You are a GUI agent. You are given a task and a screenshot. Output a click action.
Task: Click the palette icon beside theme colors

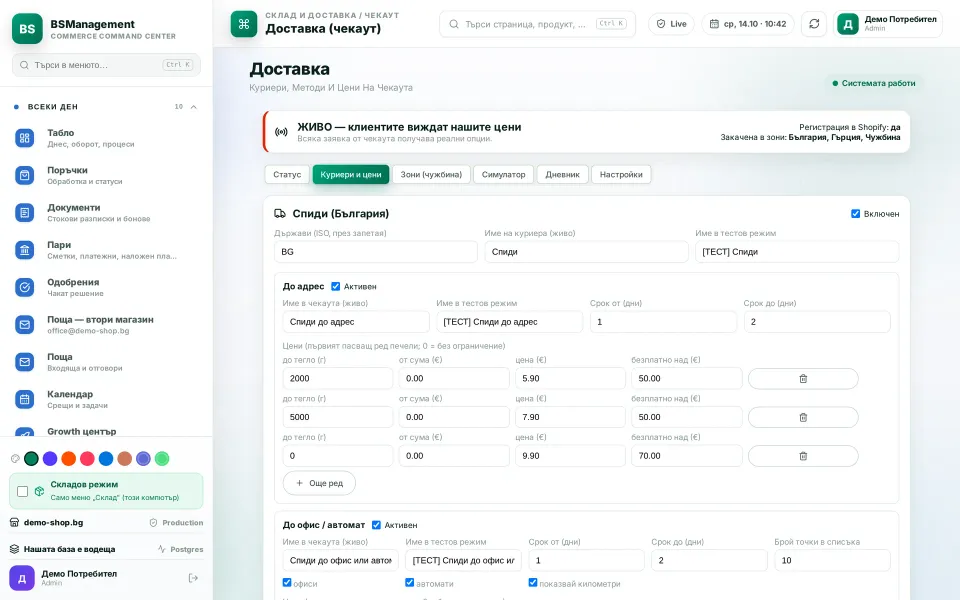pos(15,459)
